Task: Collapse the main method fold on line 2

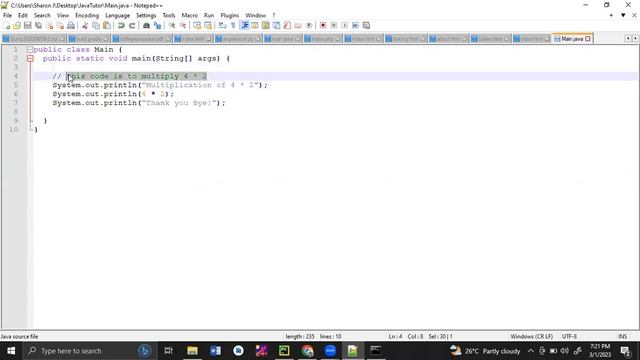Action: tap(30, 58)
